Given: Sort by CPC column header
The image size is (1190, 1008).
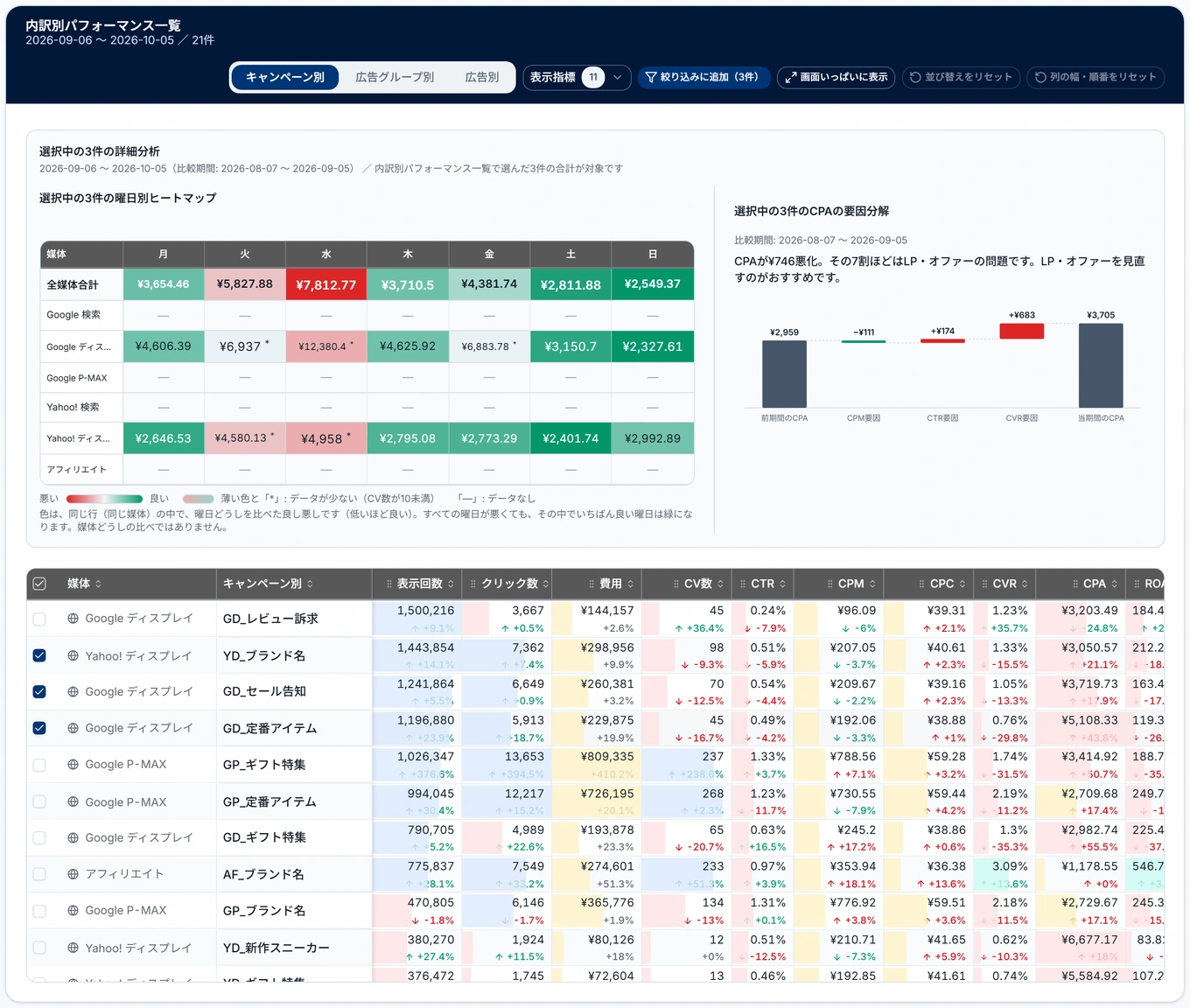Looking at the screenshot, I should 948,584.
